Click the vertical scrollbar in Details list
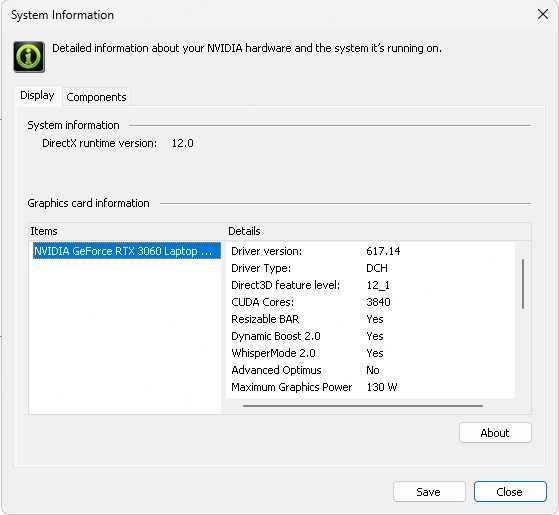The width and height of the screenshot is (559, 515). (x=523, y=284)
